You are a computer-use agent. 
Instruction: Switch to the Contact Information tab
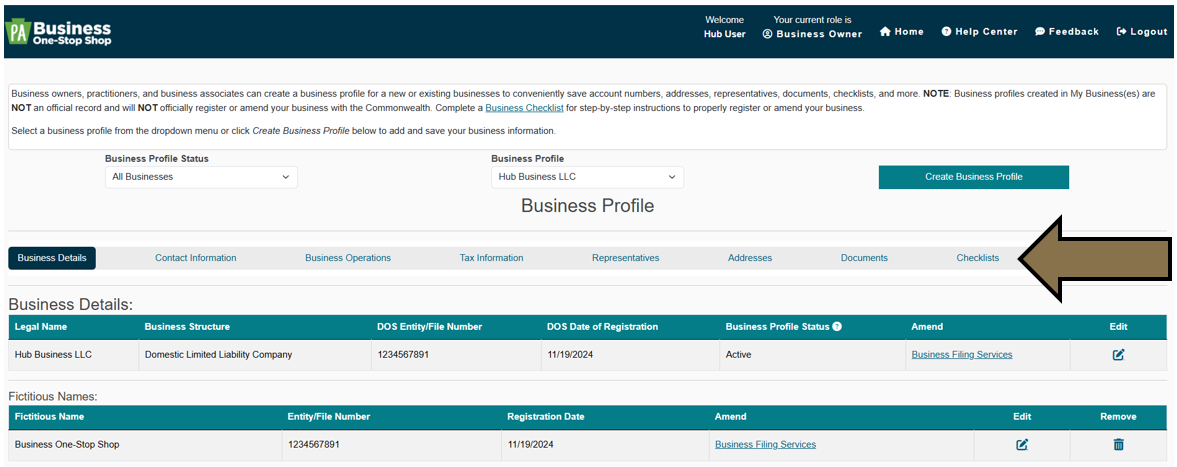coord(196,258)
